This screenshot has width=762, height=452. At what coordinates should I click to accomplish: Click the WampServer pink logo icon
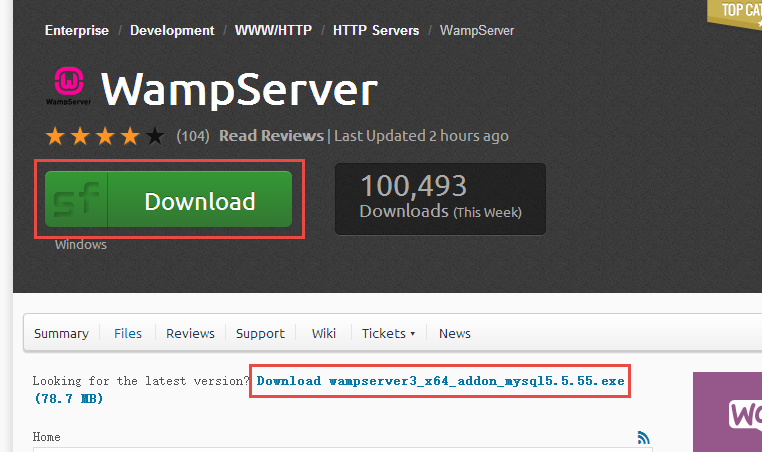tap(69, 86)
